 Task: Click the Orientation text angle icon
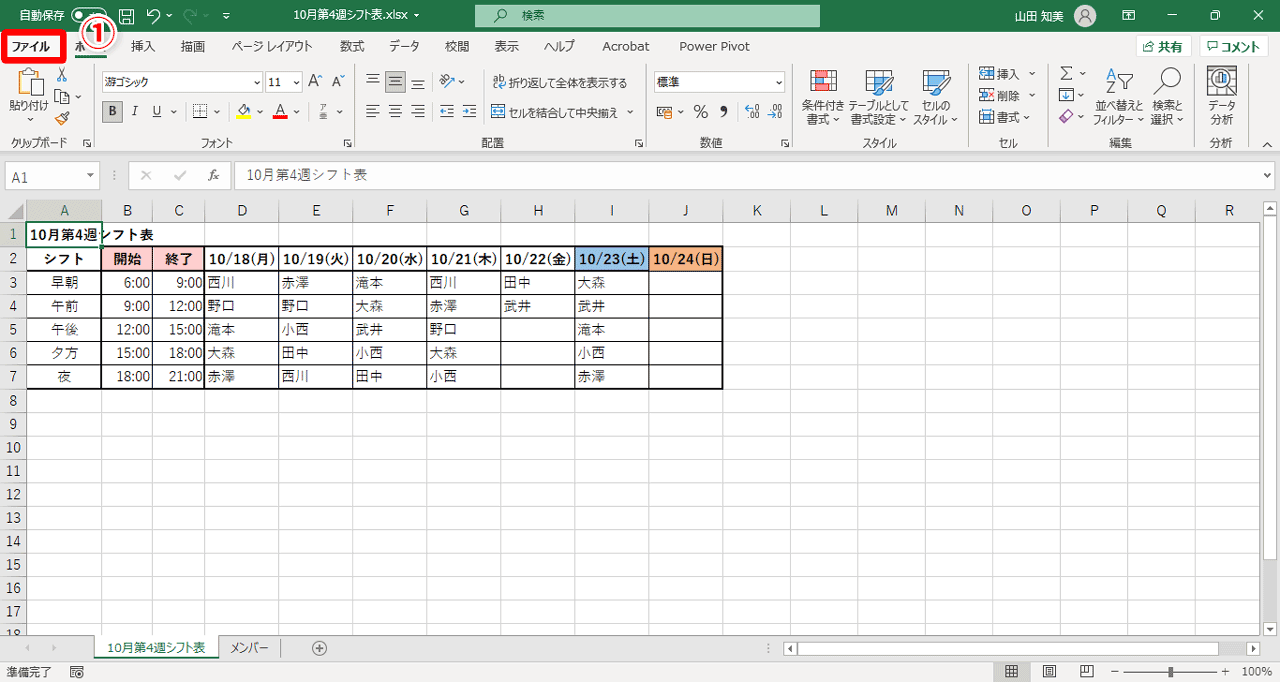point(449,81)
